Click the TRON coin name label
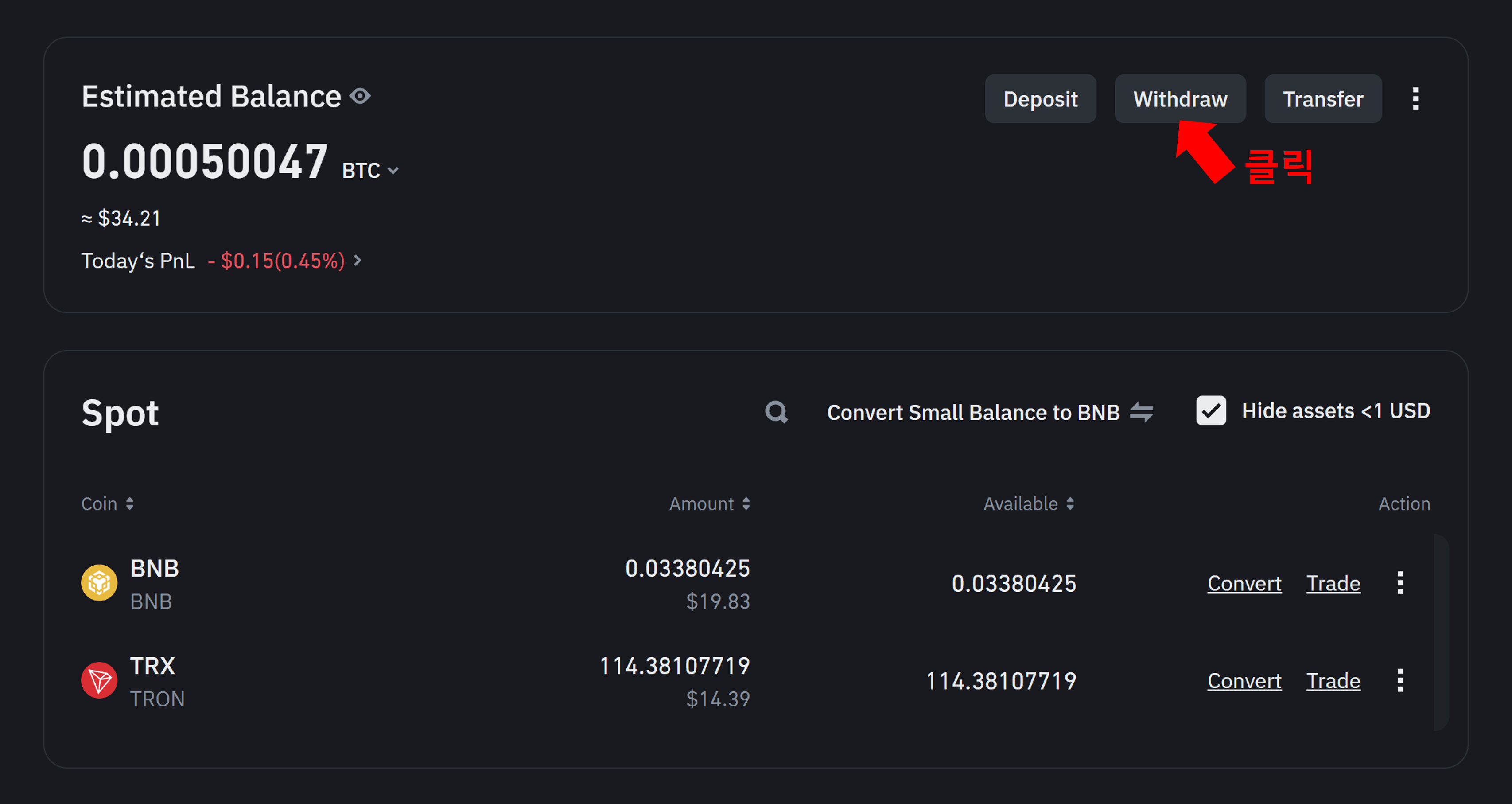Screen dimensions: 1512x804 point(157,699)
